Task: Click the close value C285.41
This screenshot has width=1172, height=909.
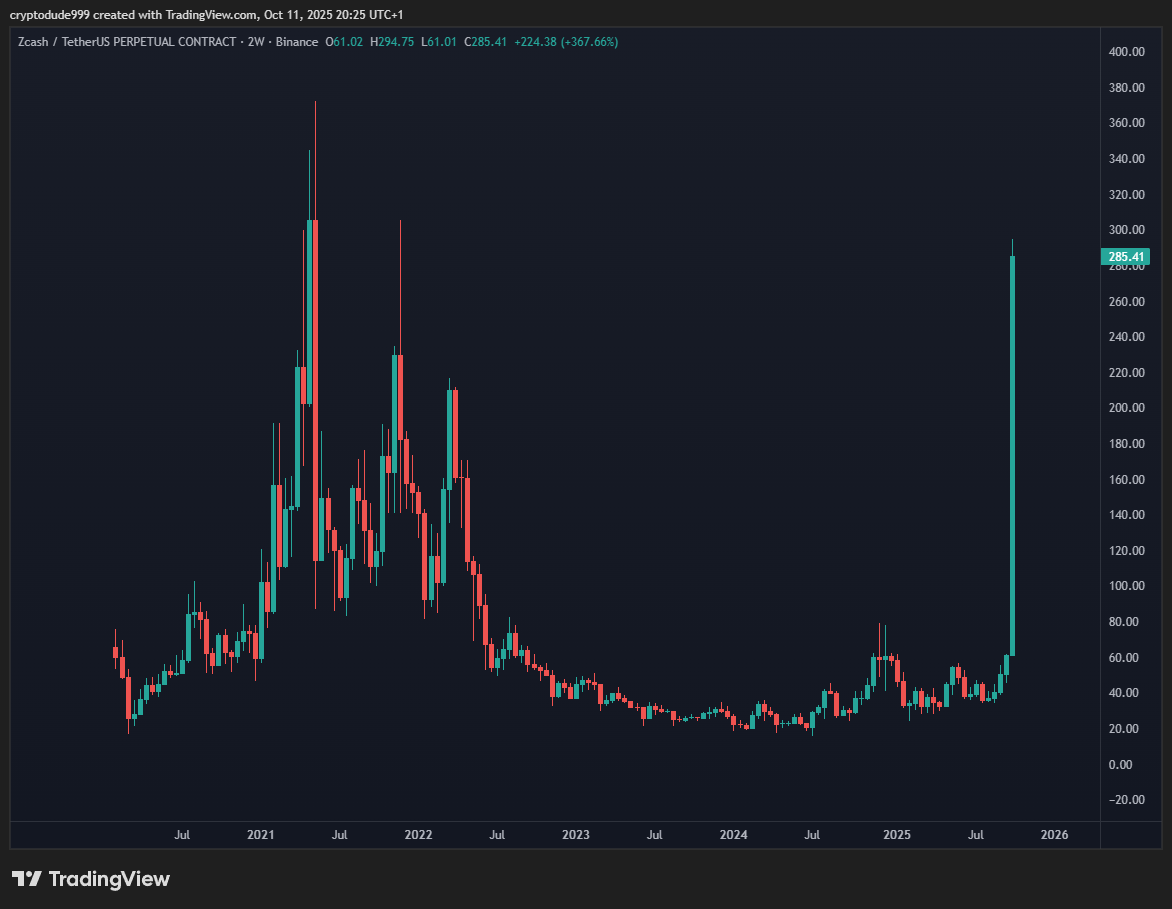Action: click(484, 42)
